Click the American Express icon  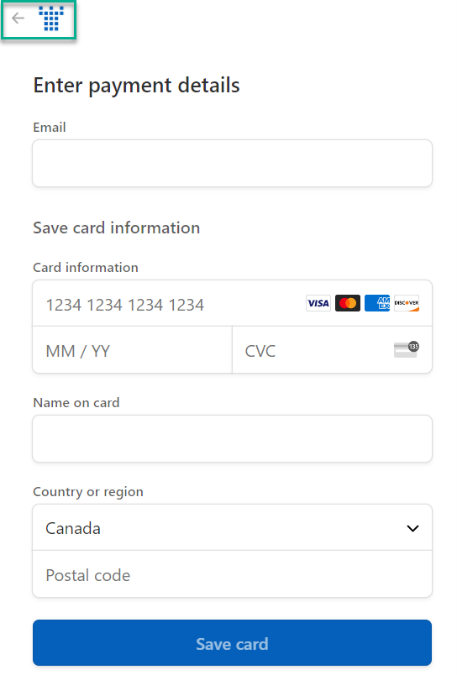377,303
